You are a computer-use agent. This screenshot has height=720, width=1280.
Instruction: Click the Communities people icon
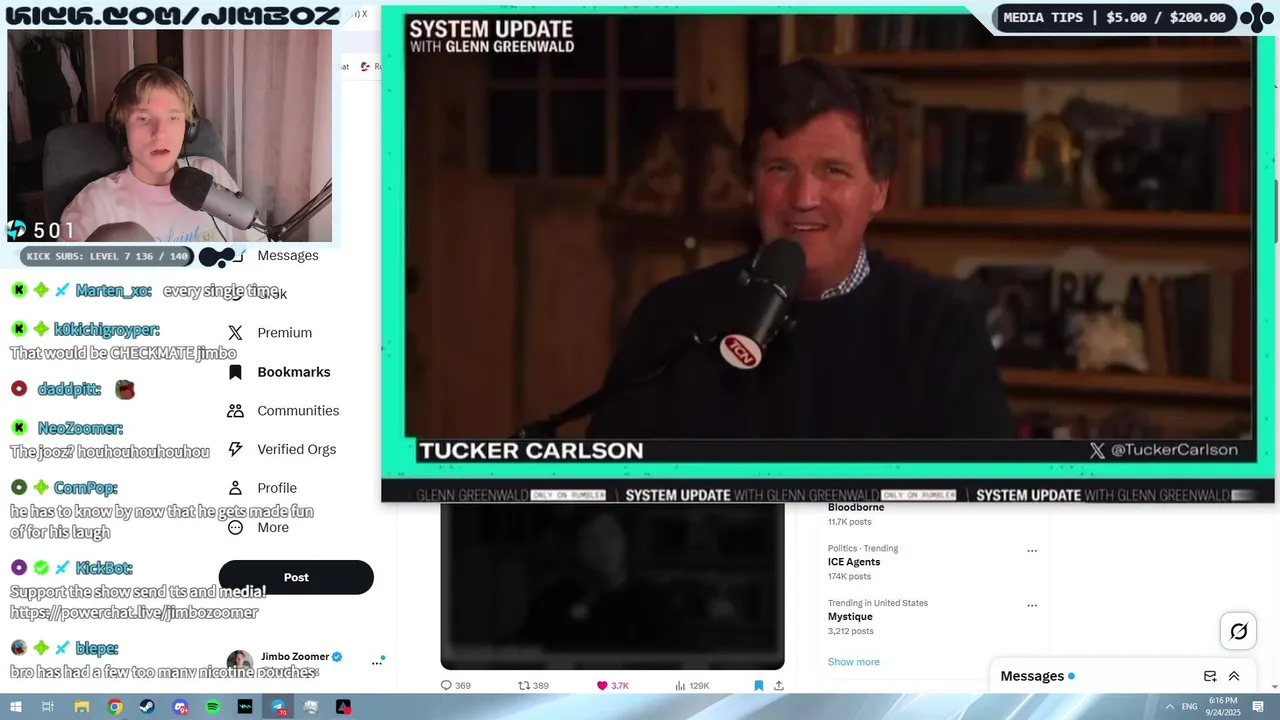click(235, 411)
